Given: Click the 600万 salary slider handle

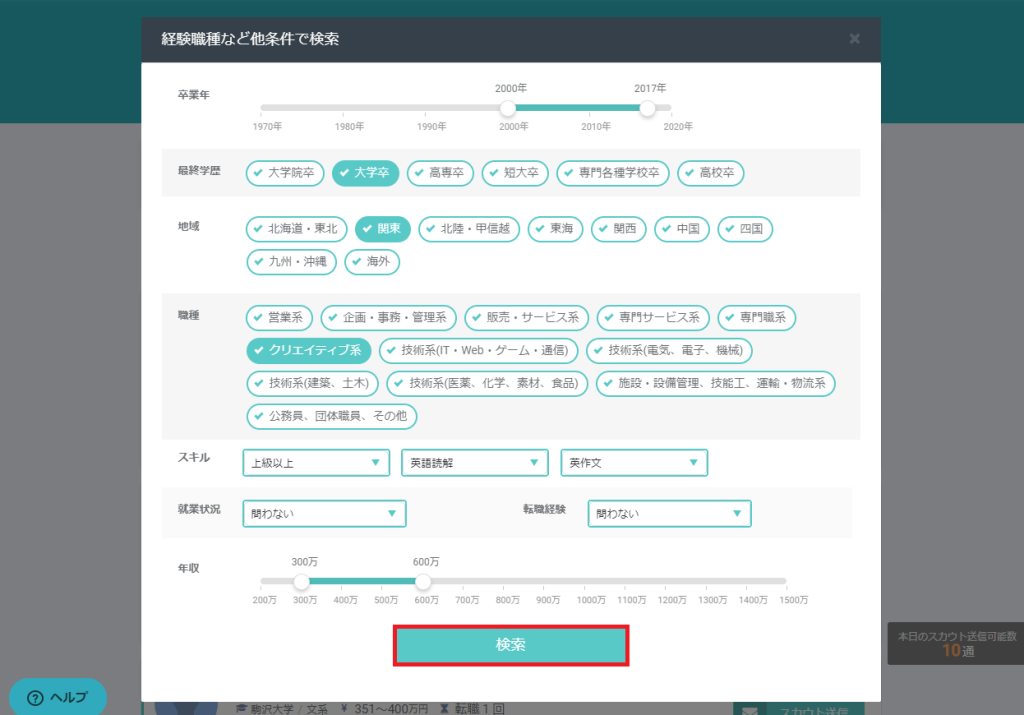Looking at the screenshot, I should [423, 581].
